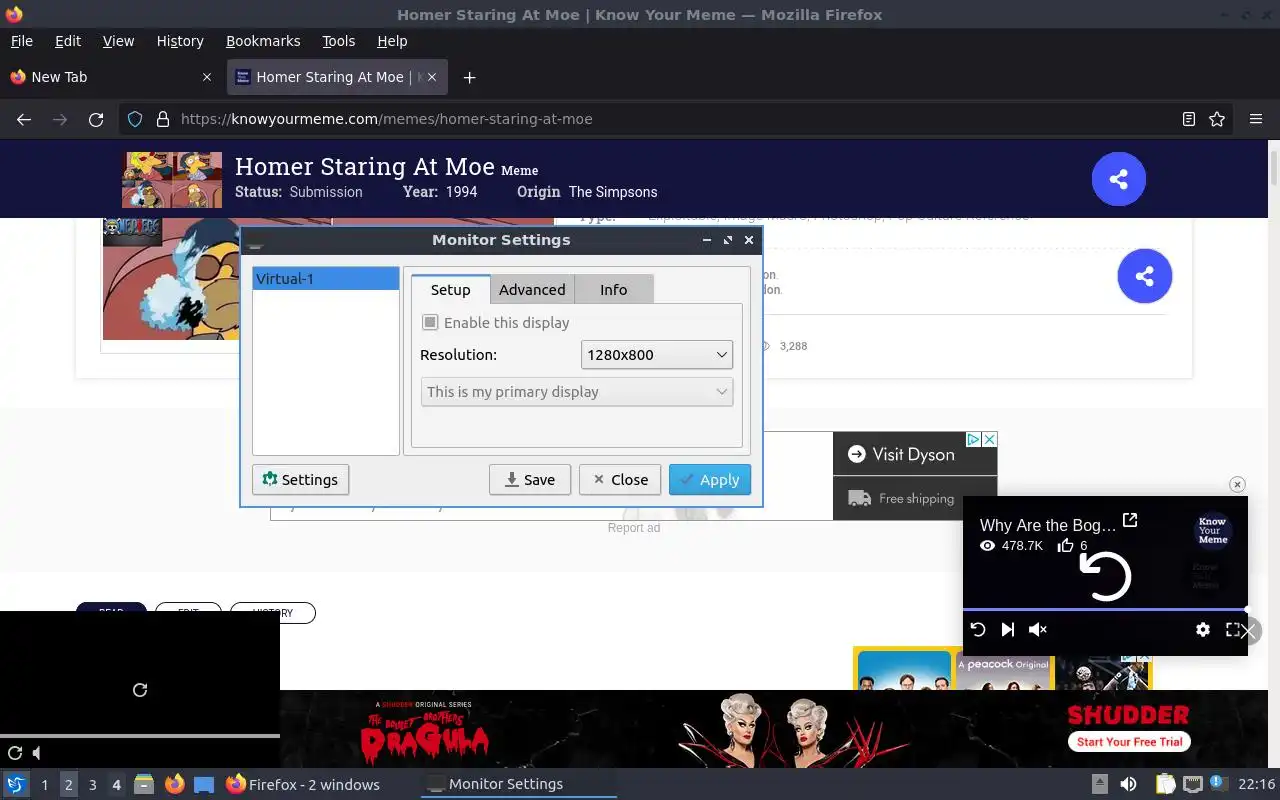
Task: Close the Dyson ad with X icon
Action: 989,439
